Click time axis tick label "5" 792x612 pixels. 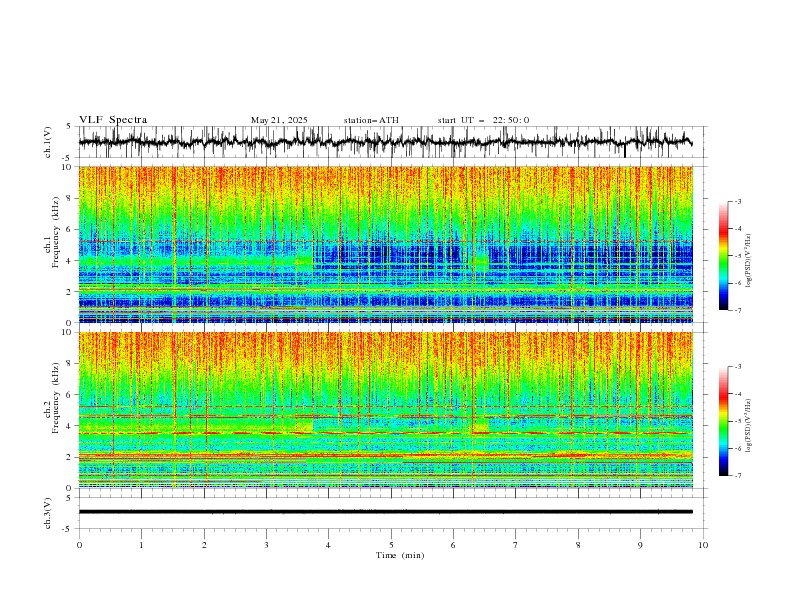[391, 545]
